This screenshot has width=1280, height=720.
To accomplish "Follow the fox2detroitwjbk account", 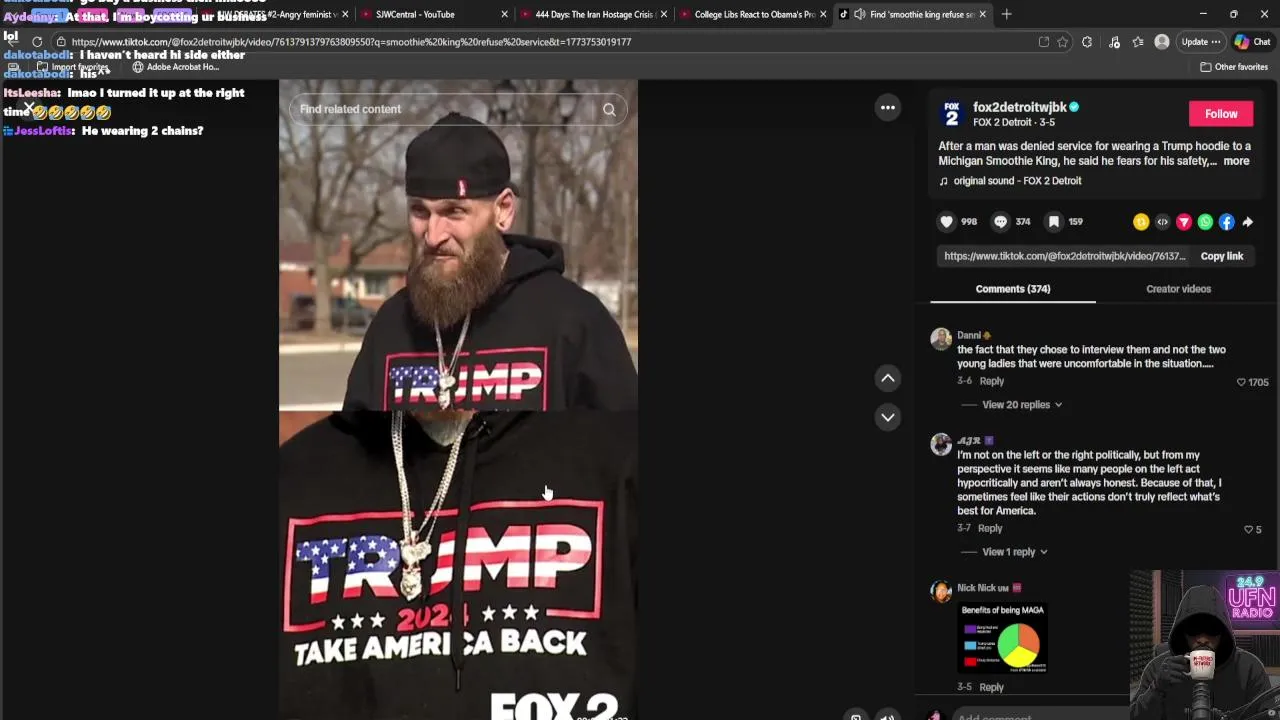I will (1221, 114).
